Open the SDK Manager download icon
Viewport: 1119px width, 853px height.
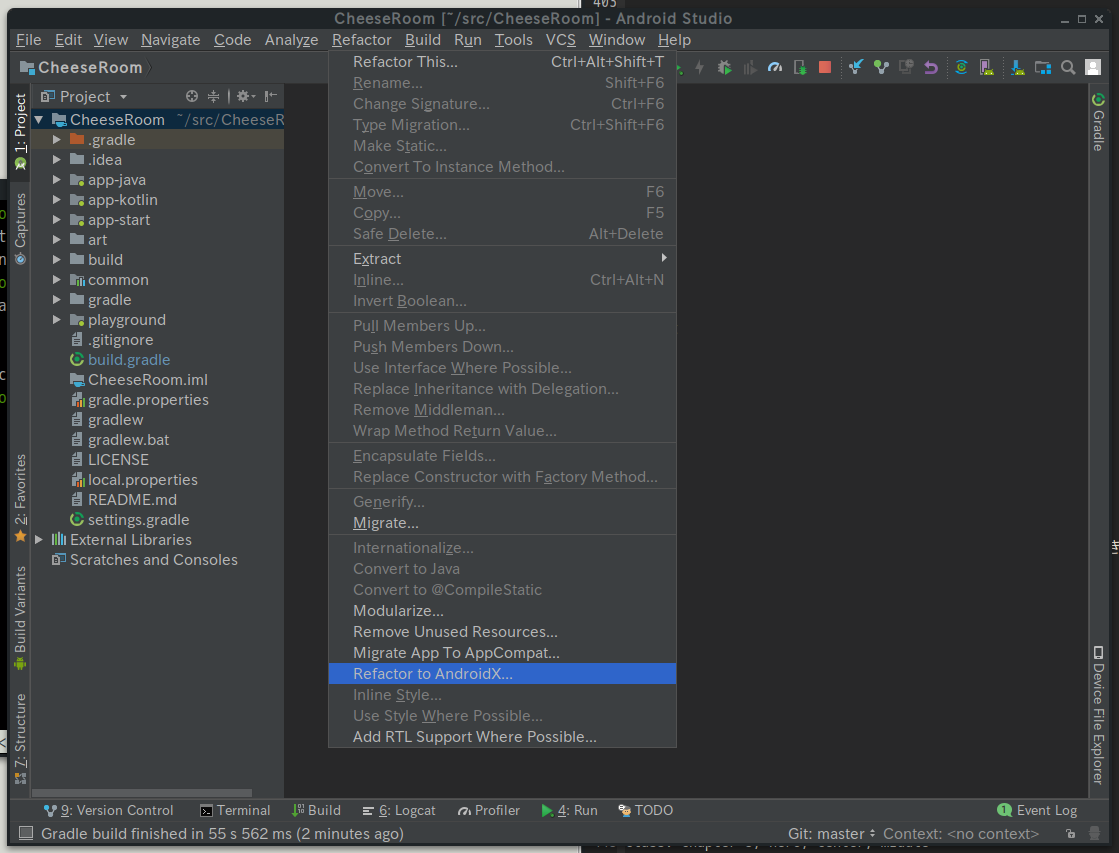click(x=1018, y=67)
